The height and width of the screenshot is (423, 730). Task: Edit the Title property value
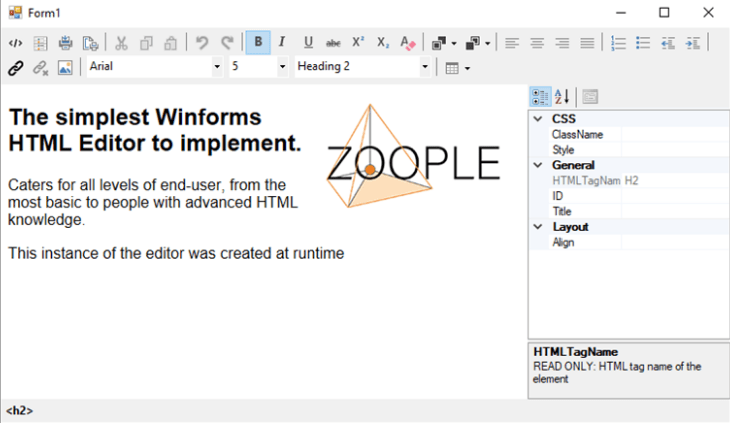click(675, 211)
